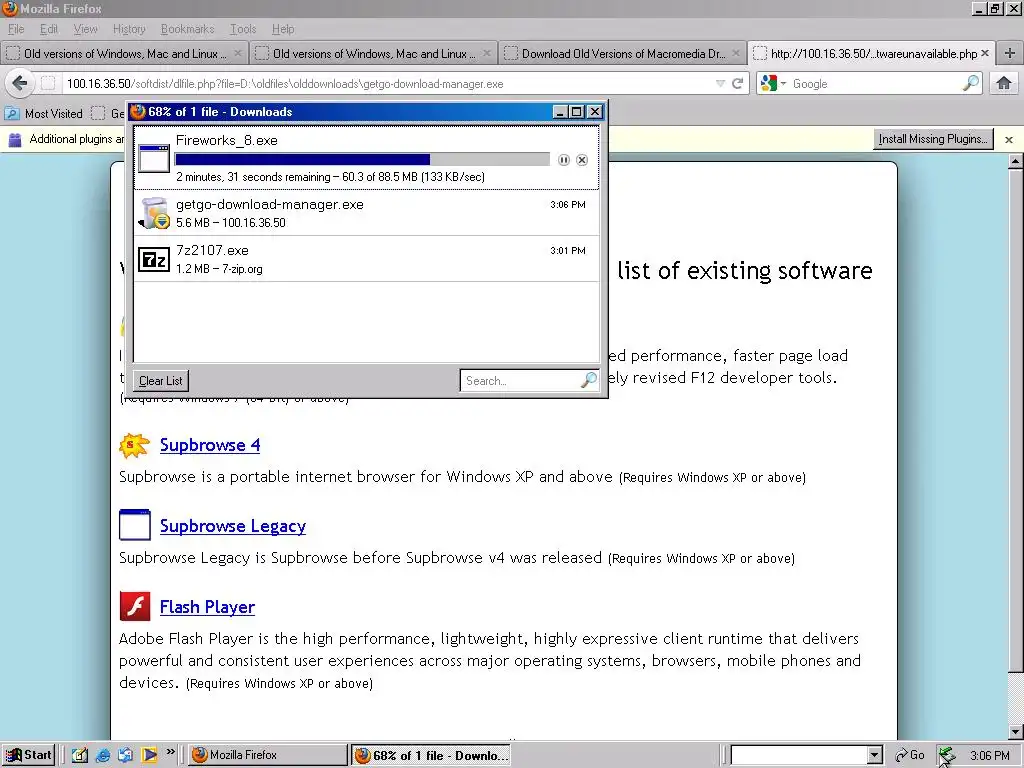Switch to the first Old versions tab

[124, 54]
